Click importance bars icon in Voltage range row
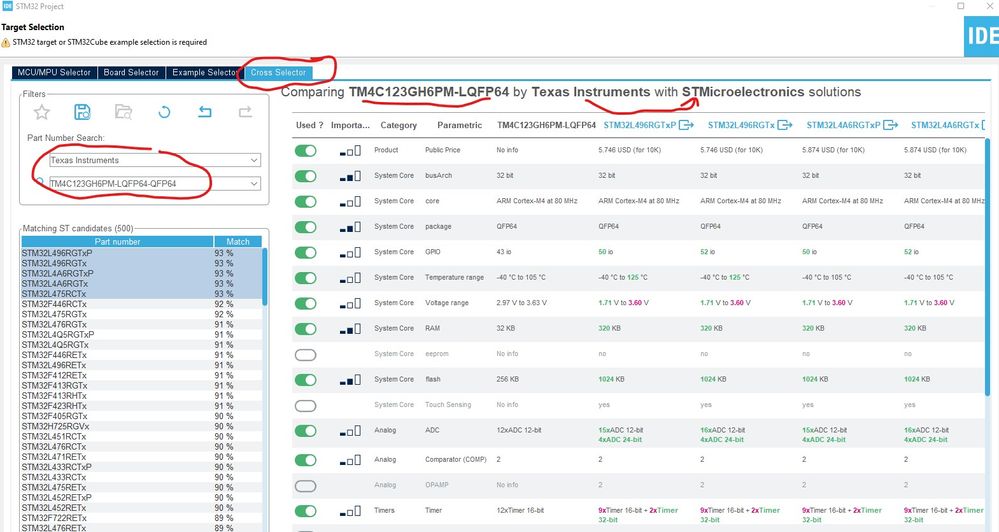Viewport: 999px width, 532px height. tap(350, 303)
